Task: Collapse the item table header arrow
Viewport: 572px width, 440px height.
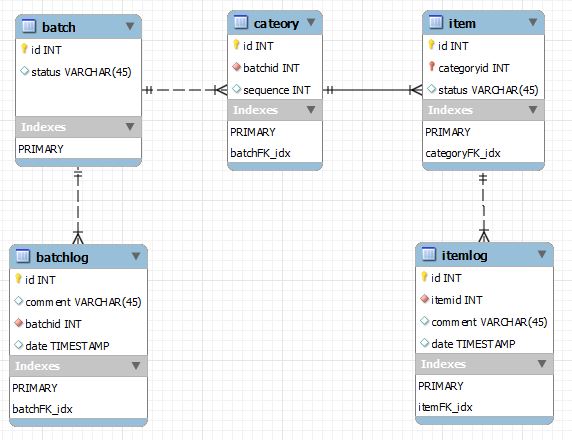Action: click(x=533, y=23)
